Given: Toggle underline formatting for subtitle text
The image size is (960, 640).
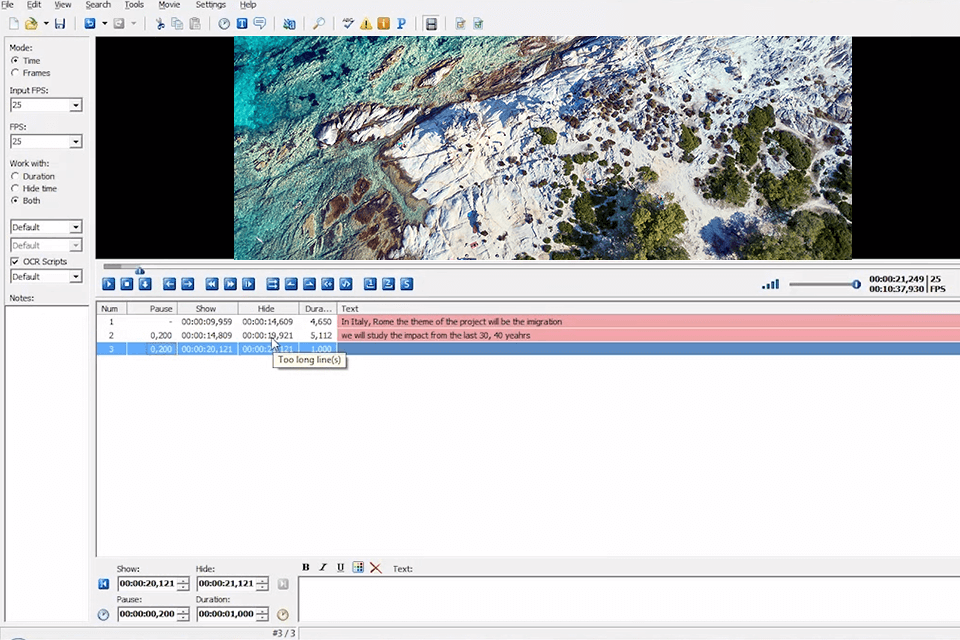Looking at the screenshot, I should click(x=340, y=568).
